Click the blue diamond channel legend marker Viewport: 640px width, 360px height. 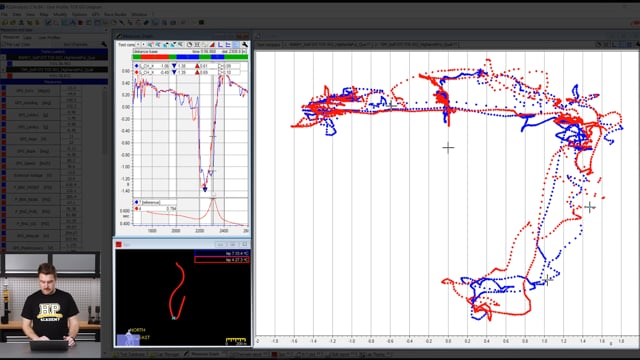[136, 66]
